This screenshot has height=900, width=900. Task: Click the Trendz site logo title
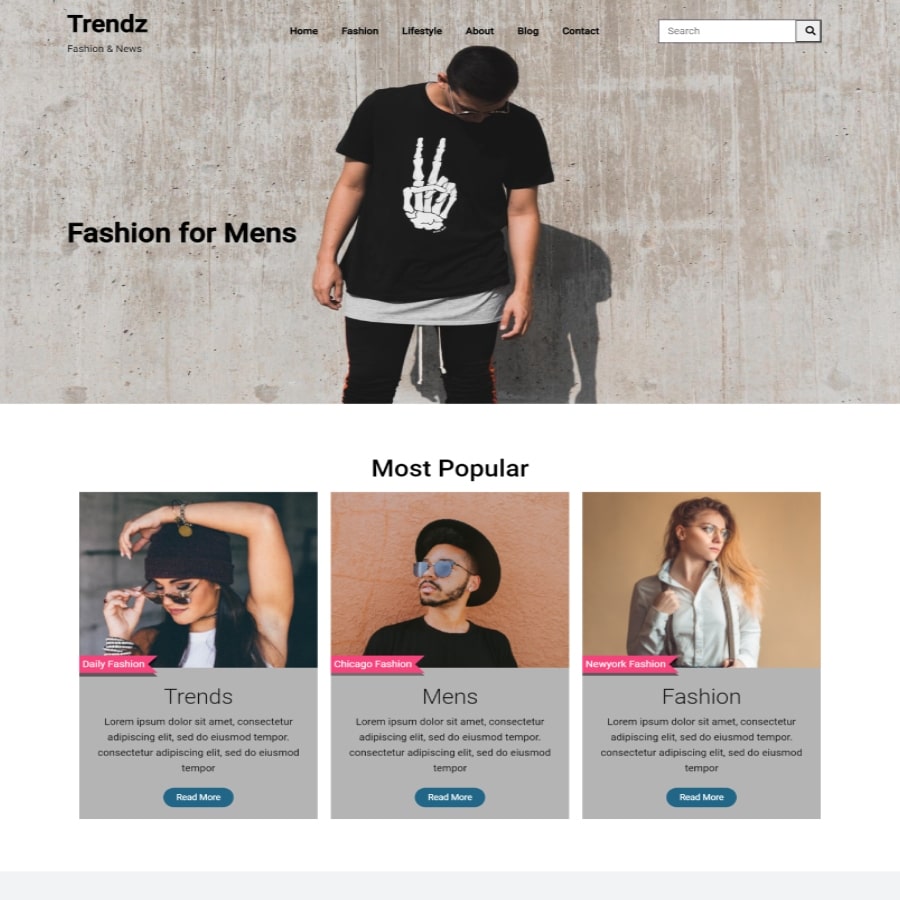pyautogui.click(x=107, y=24)
